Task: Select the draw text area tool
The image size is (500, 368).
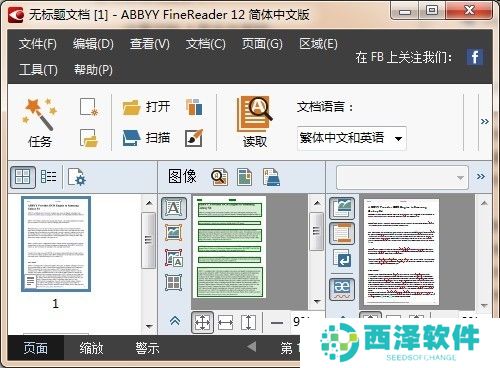Action: (174, 208)
